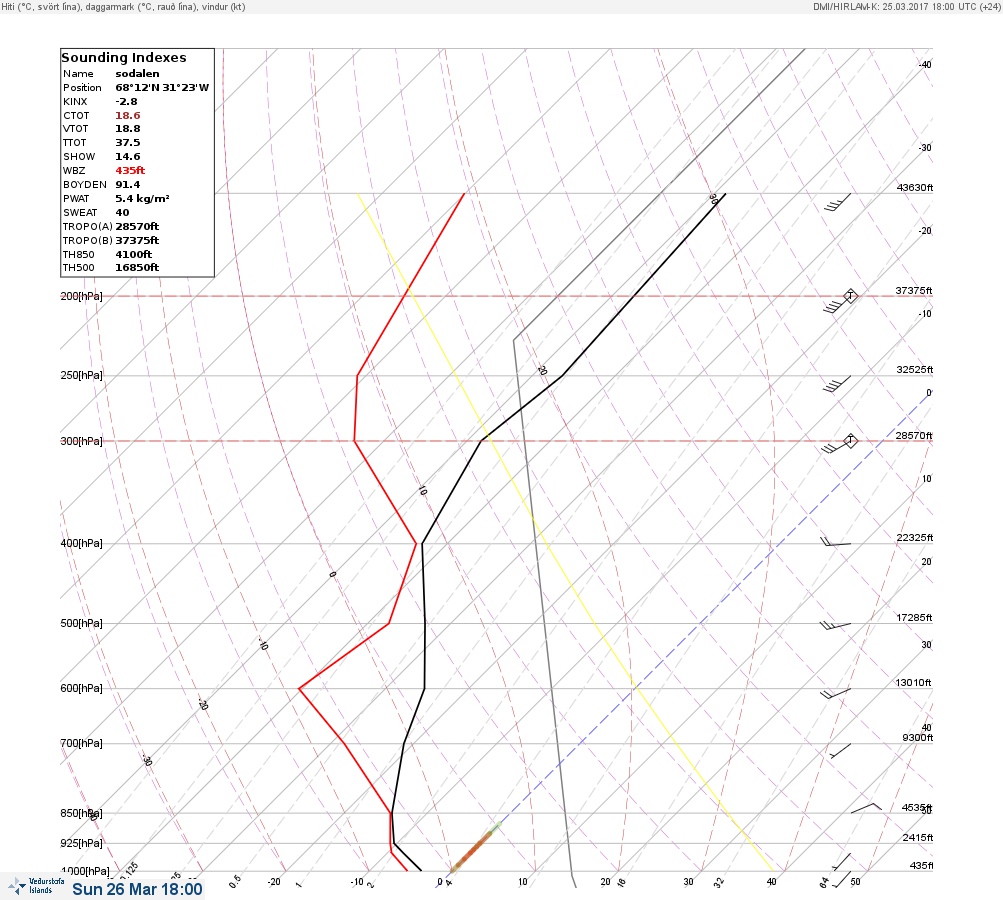Click the tropopause diamond marker at 37375ft

[x=850, y=296]
